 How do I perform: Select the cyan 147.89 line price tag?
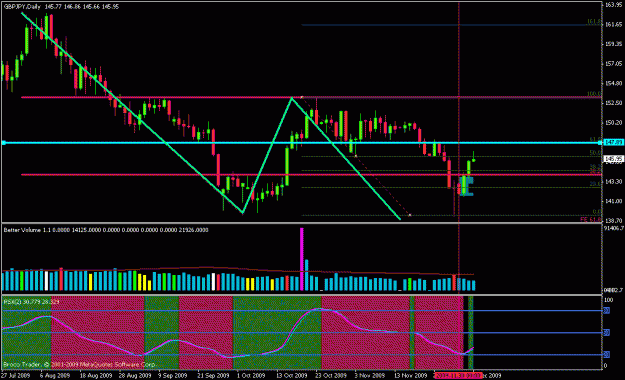click(x=613, y=142)
